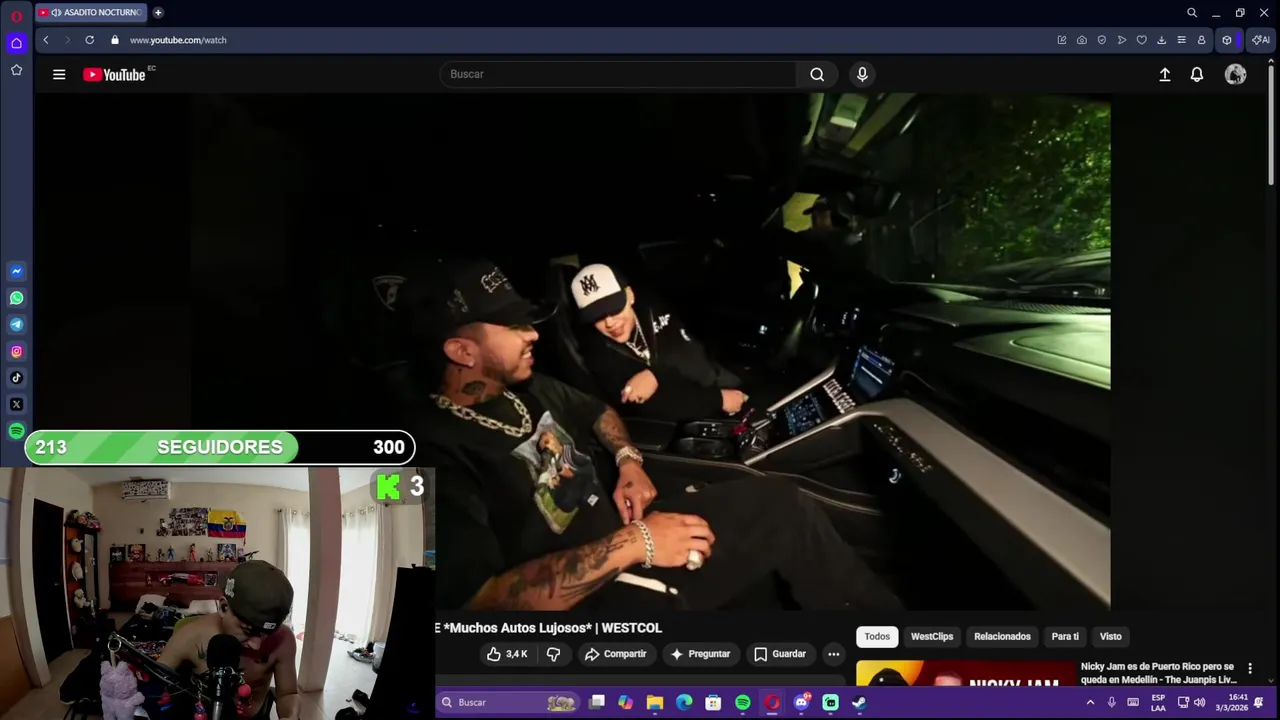
Task: Open YouTube notifications bell
Action: 1197,74
